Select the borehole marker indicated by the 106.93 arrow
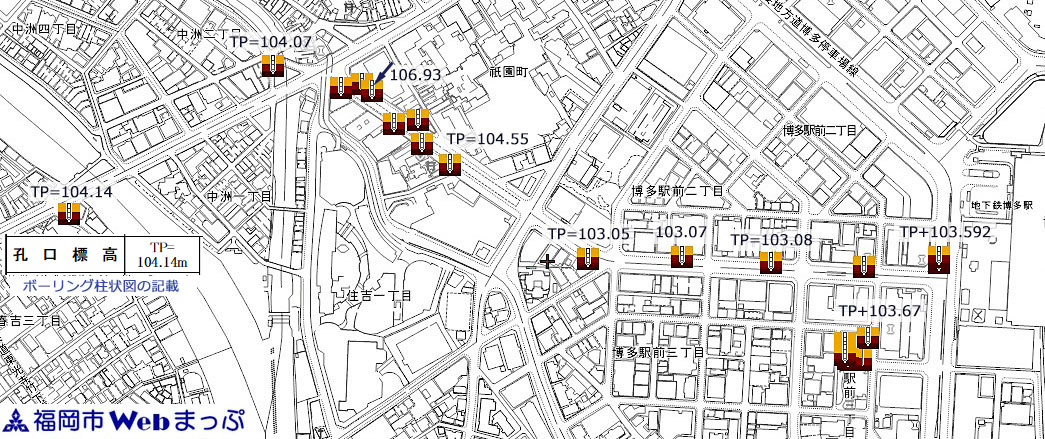Screen dimensions: 1045x439 [x=373, y=90]
